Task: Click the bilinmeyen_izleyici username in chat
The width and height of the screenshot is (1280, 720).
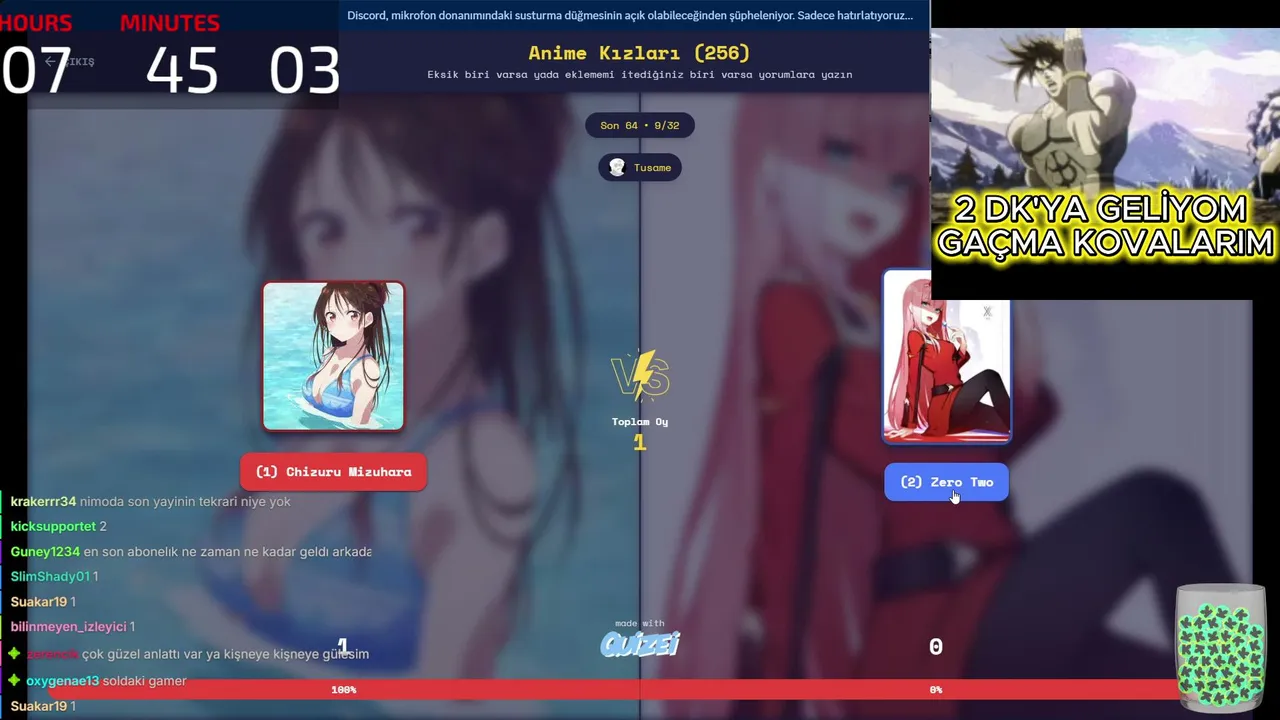Action: tap(68, 627)
